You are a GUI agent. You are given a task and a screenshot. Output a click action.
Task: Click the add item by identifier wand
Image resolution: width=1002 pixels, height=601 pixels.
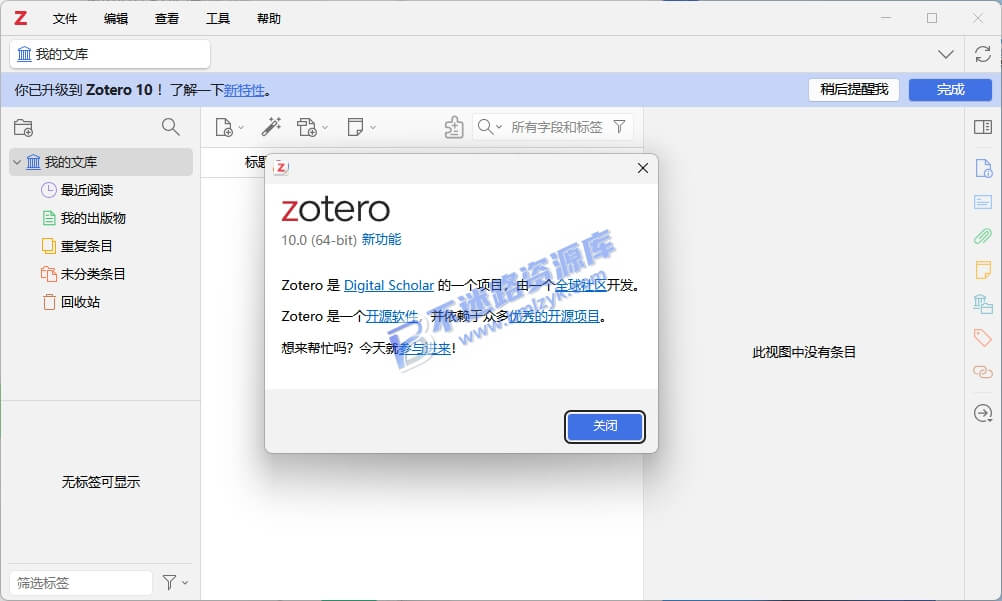point(271,127)
